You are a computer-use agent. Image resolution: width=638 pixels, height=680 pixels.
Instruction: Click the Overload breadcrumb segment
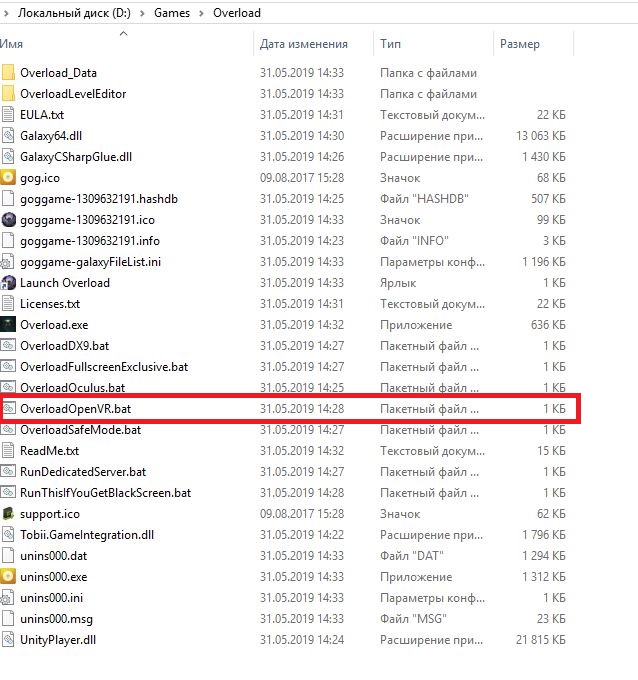(x=237, y=13)
